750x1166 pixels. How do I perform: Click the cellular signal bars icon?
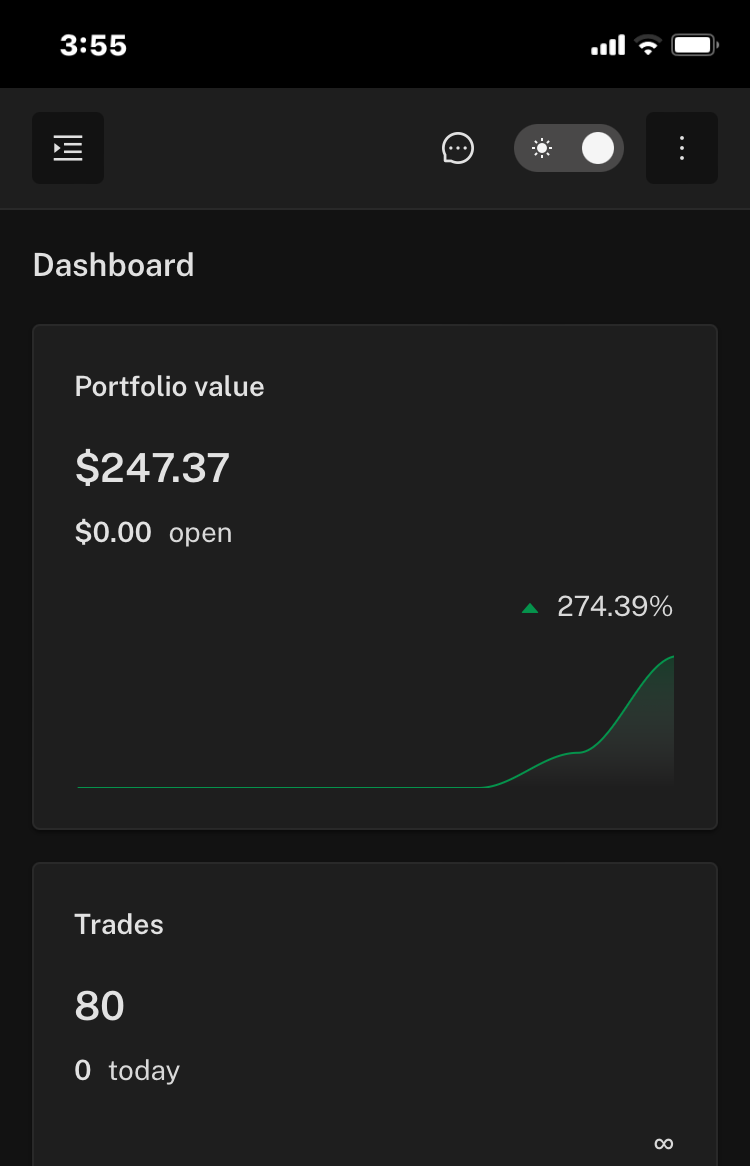tap(608, 46)
